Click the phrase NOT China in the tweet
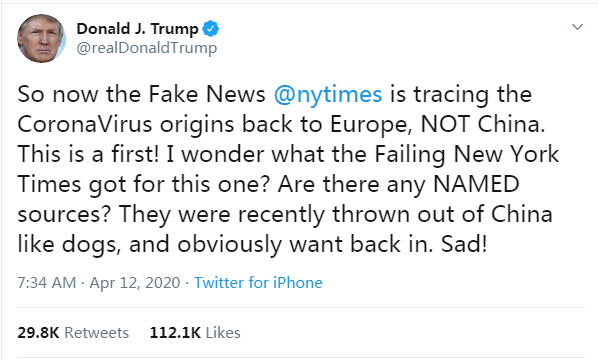This screenshot has width=598, height=360. tap(482, 124)
